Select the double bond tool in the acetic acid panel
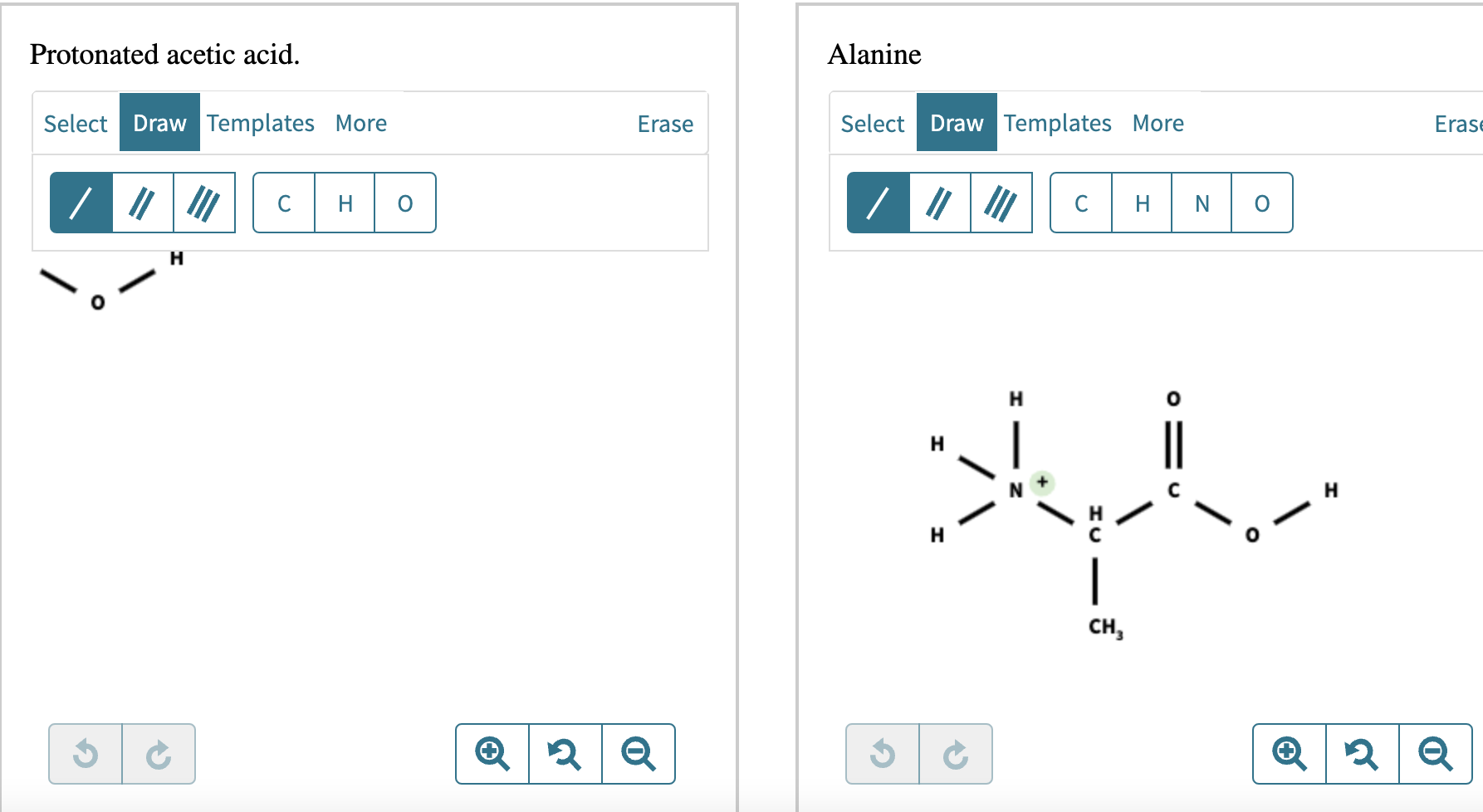 (142, 202)
